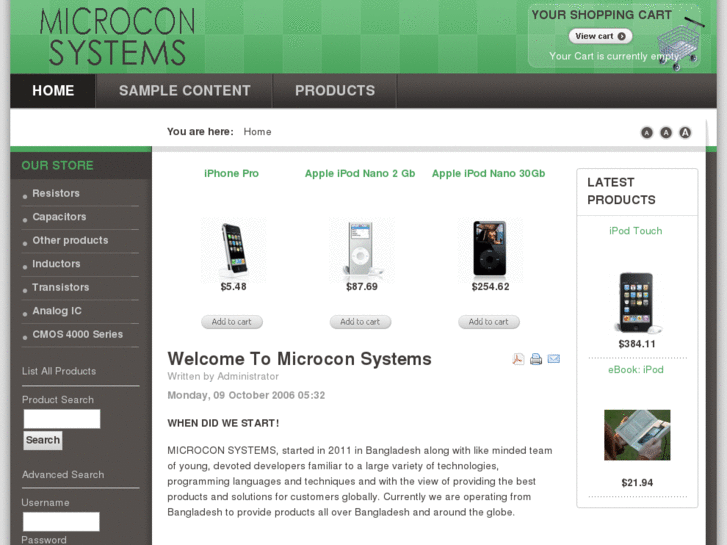Print the article using the printer icon
The height and width of the screenshot is (545, 727).
point(536,359)
